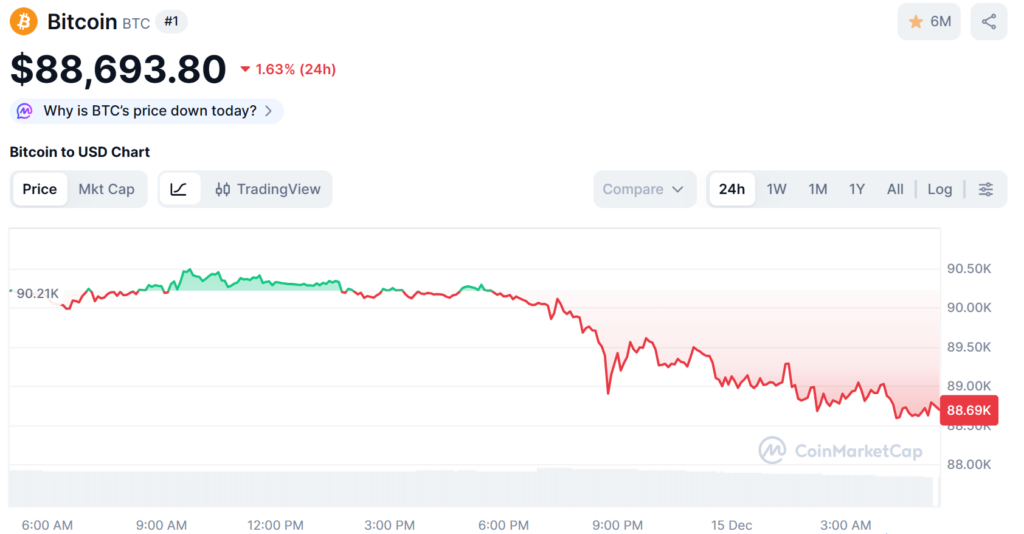Expand "Why is BTC's price down today?" chevron
1024x534 pixels.
tap(268, 111)
